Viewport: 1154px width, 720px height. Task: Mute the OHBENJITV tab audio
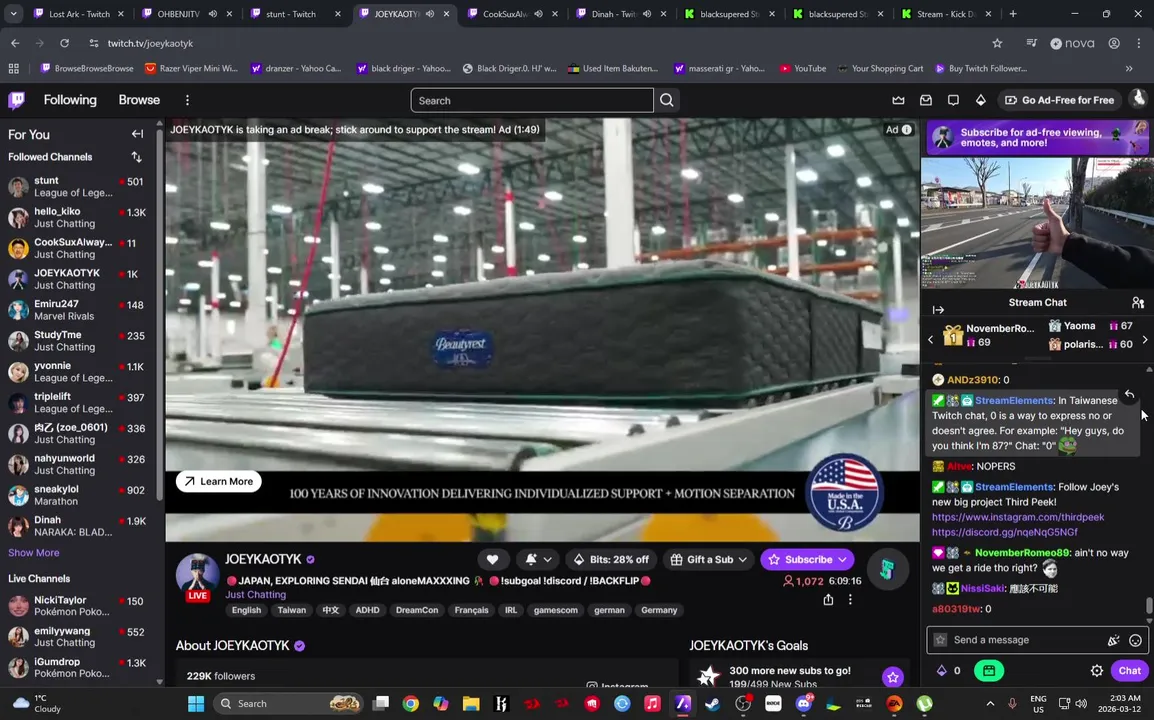[213, 14]
